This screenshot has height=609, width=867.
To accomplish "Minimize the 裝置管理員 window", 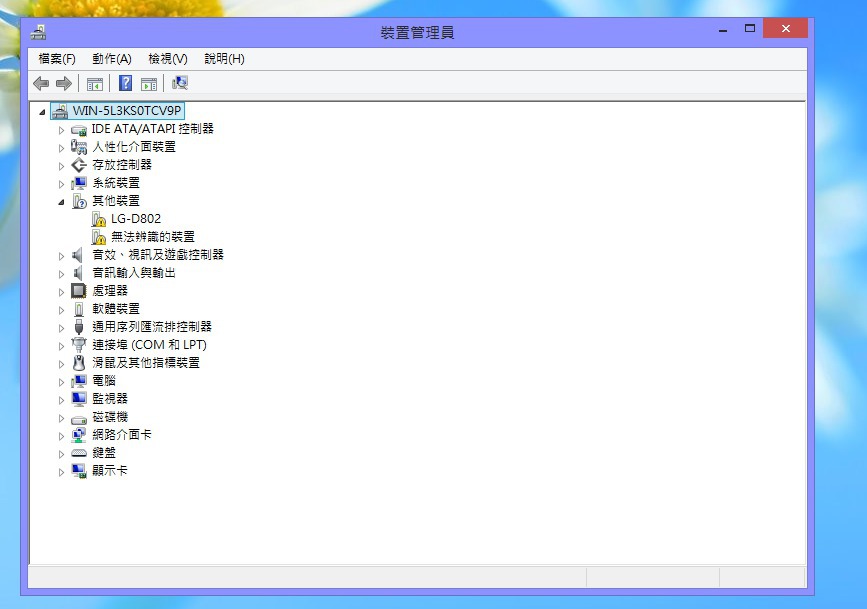I will click(723, 29).
